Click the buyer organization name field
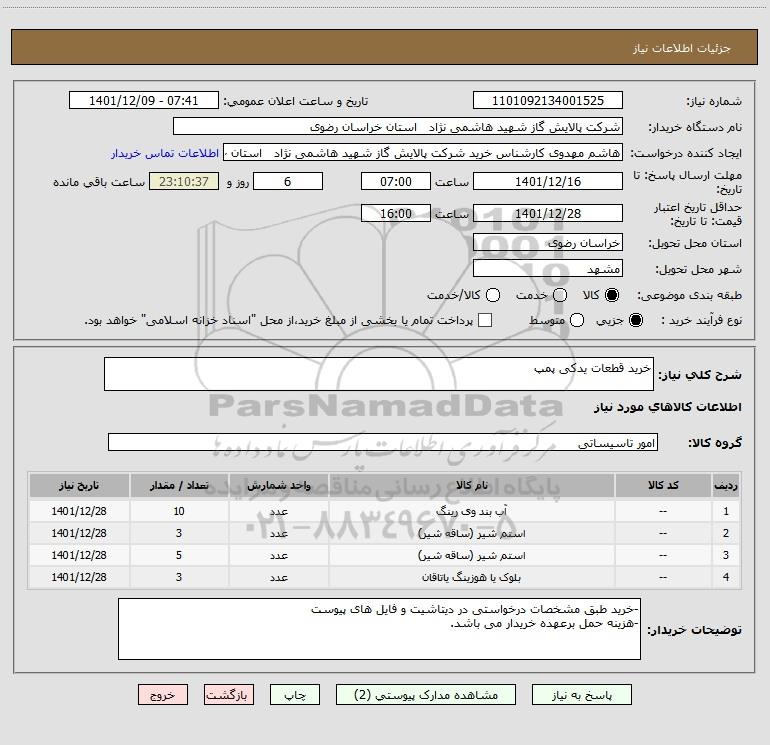The width and height of the screenshot is (770, 745). [x=398, y=127]
